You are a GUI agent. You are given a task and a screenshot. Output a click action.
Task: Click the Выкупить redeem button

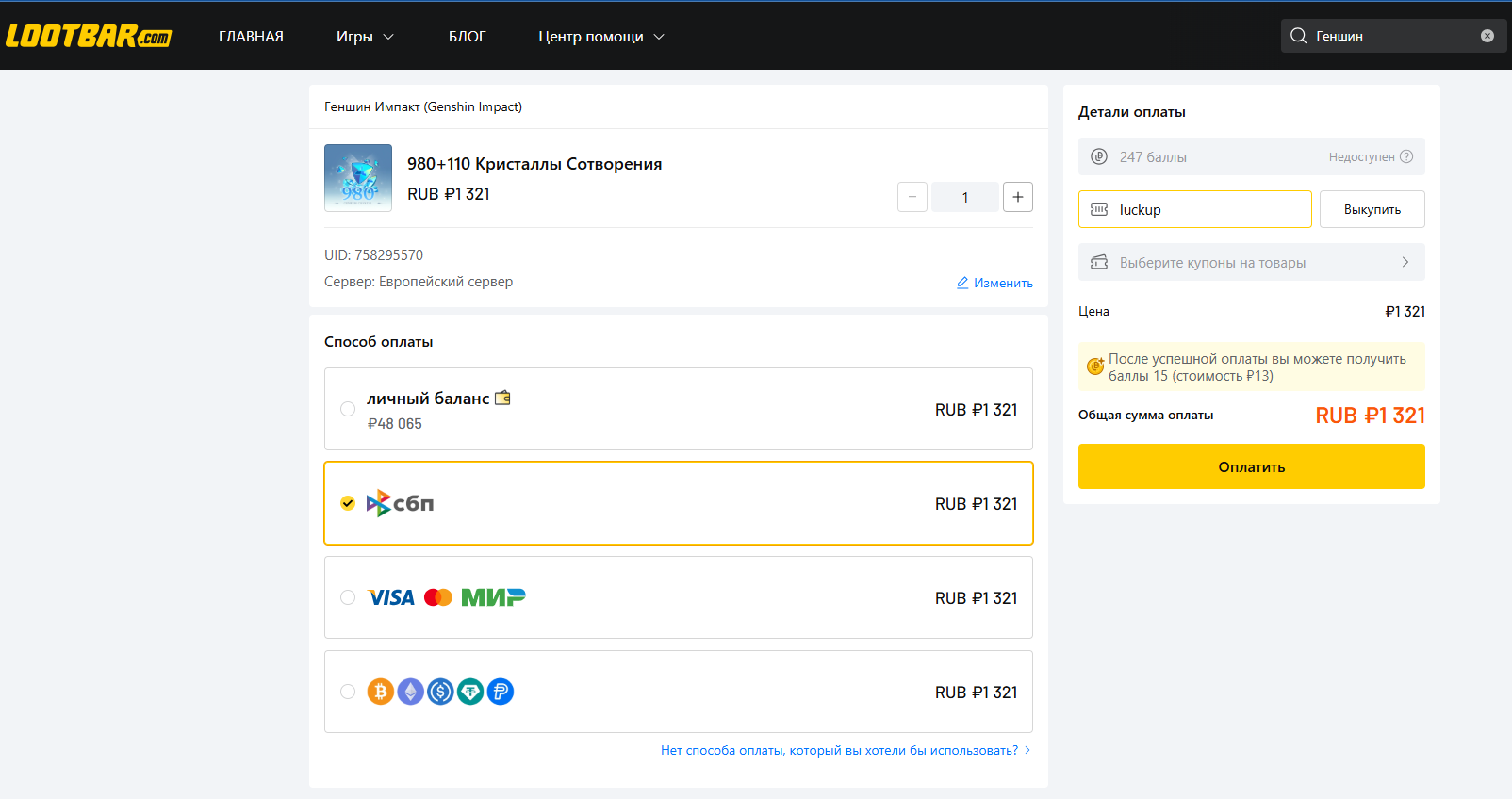pyautogui.click(x=1372, y=209)
